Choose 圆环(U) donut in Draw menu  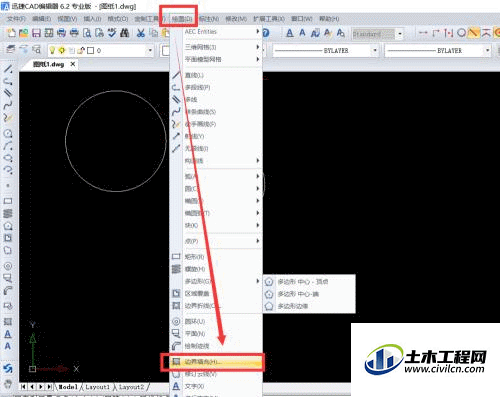pyautogui.click(x=216, y=321)
